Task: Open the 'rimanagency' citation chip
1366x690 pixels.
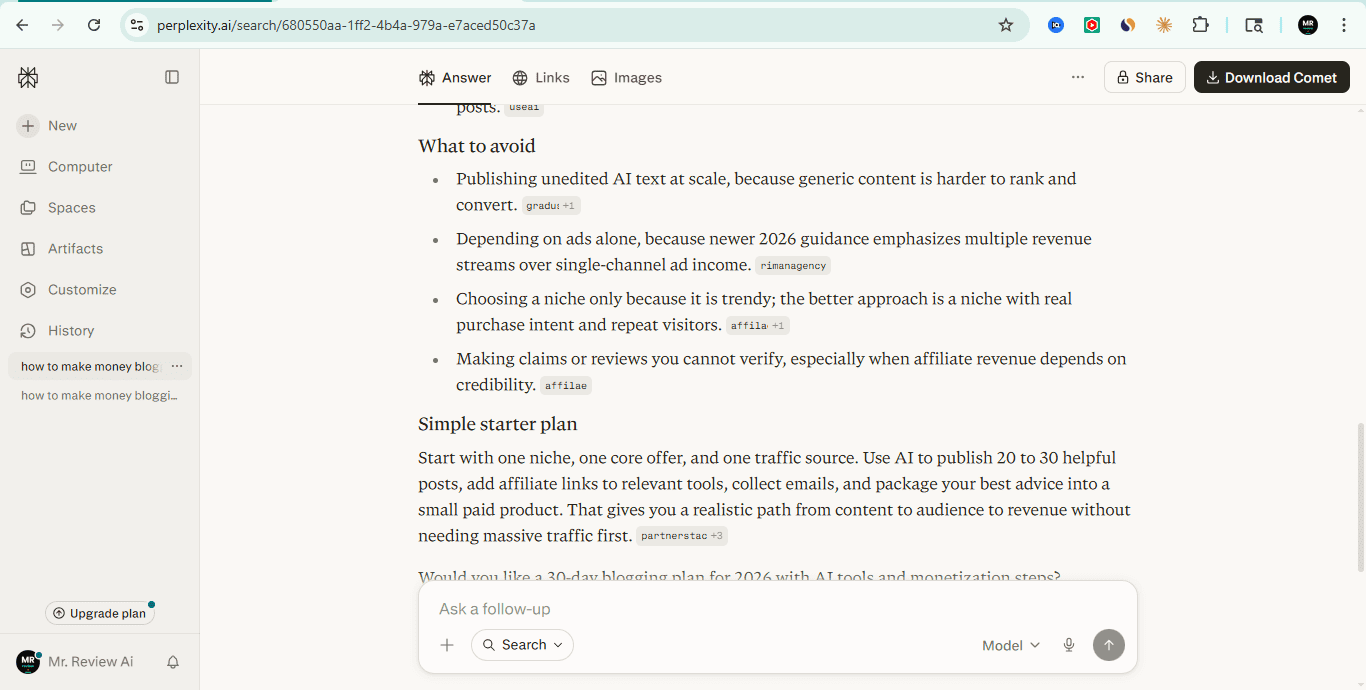Action: pyautogui.click(x=793, y=266)
